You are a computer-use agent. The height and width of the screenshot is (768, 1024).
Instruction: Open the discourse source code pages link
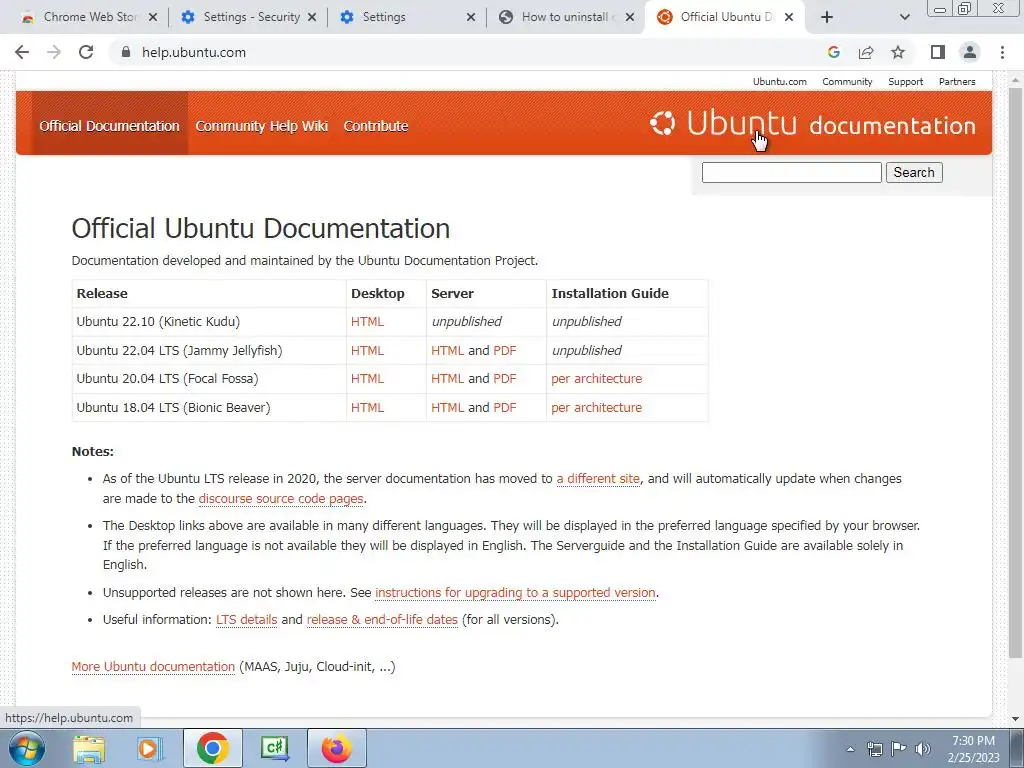[x=281, y=498]
